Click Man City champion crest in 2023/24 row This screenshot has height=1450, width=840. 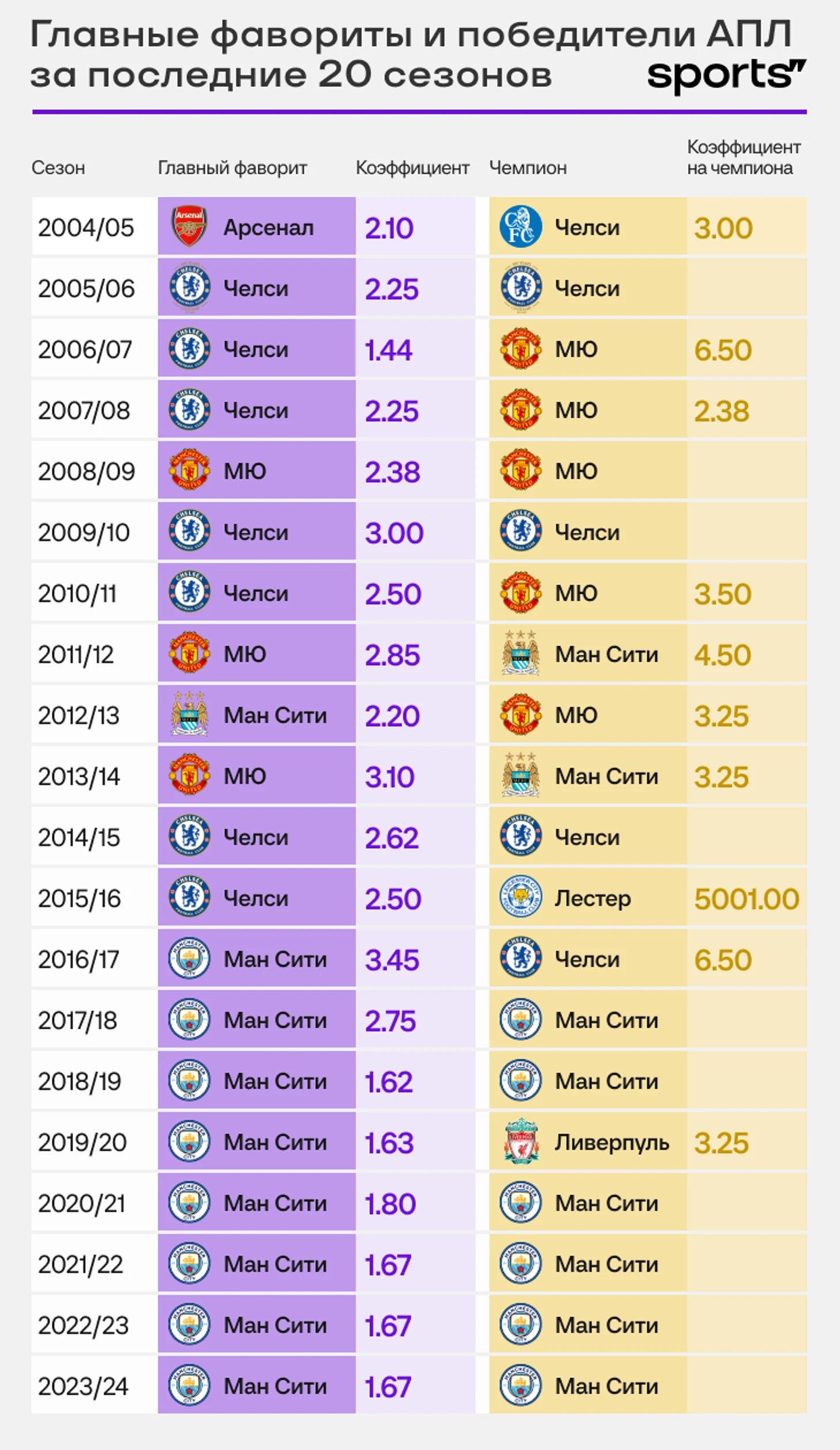pos(520,1385)
